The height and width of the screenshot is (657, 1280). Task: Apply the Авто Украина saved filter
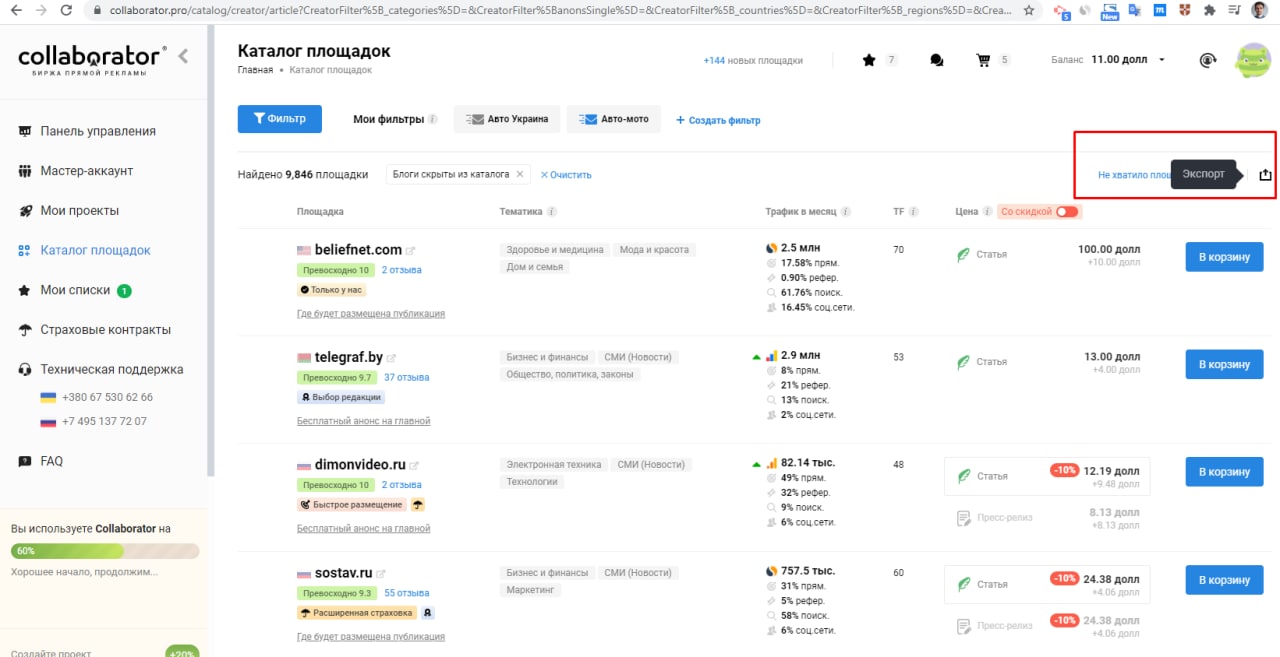(507, 119)
